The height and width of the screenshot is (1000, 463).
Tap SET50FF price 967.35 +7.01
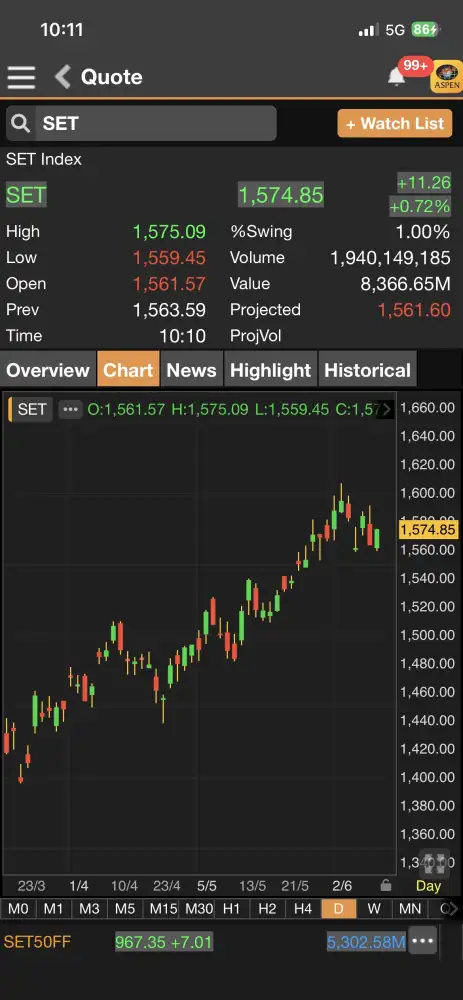[164, 941]
